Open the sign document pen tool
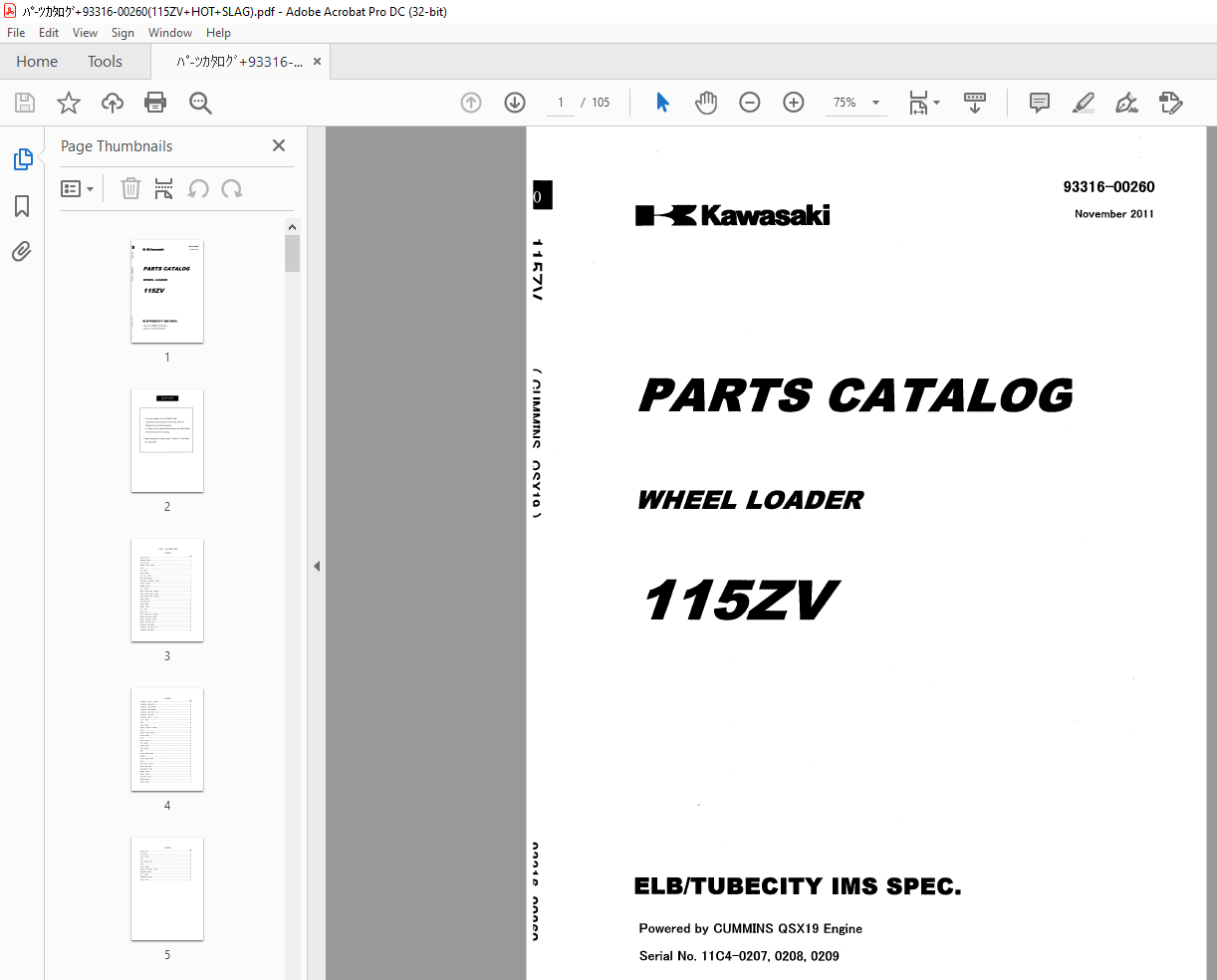This screenshot has width=1217, height=980. click(x=1127, y=103)
